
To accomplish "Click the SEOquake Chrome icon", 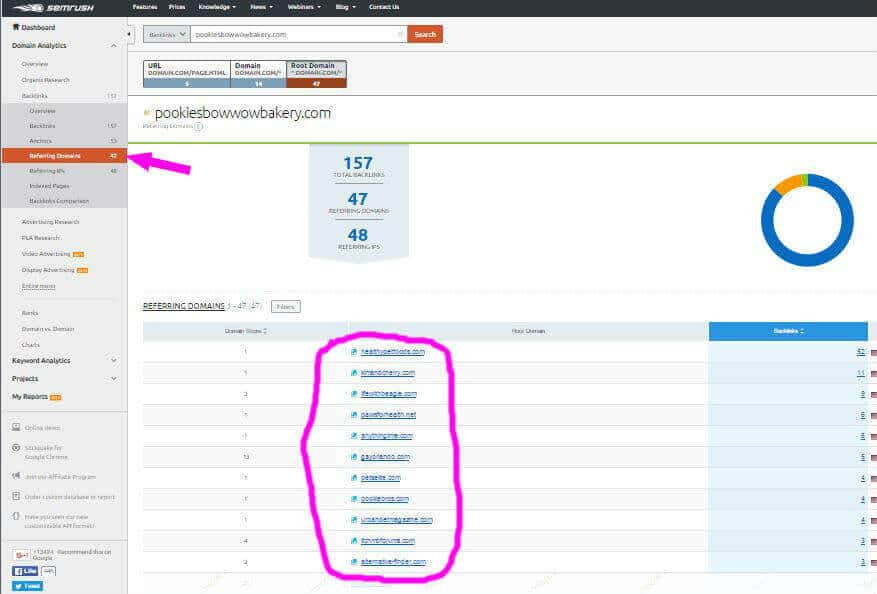I will [16, 447].
